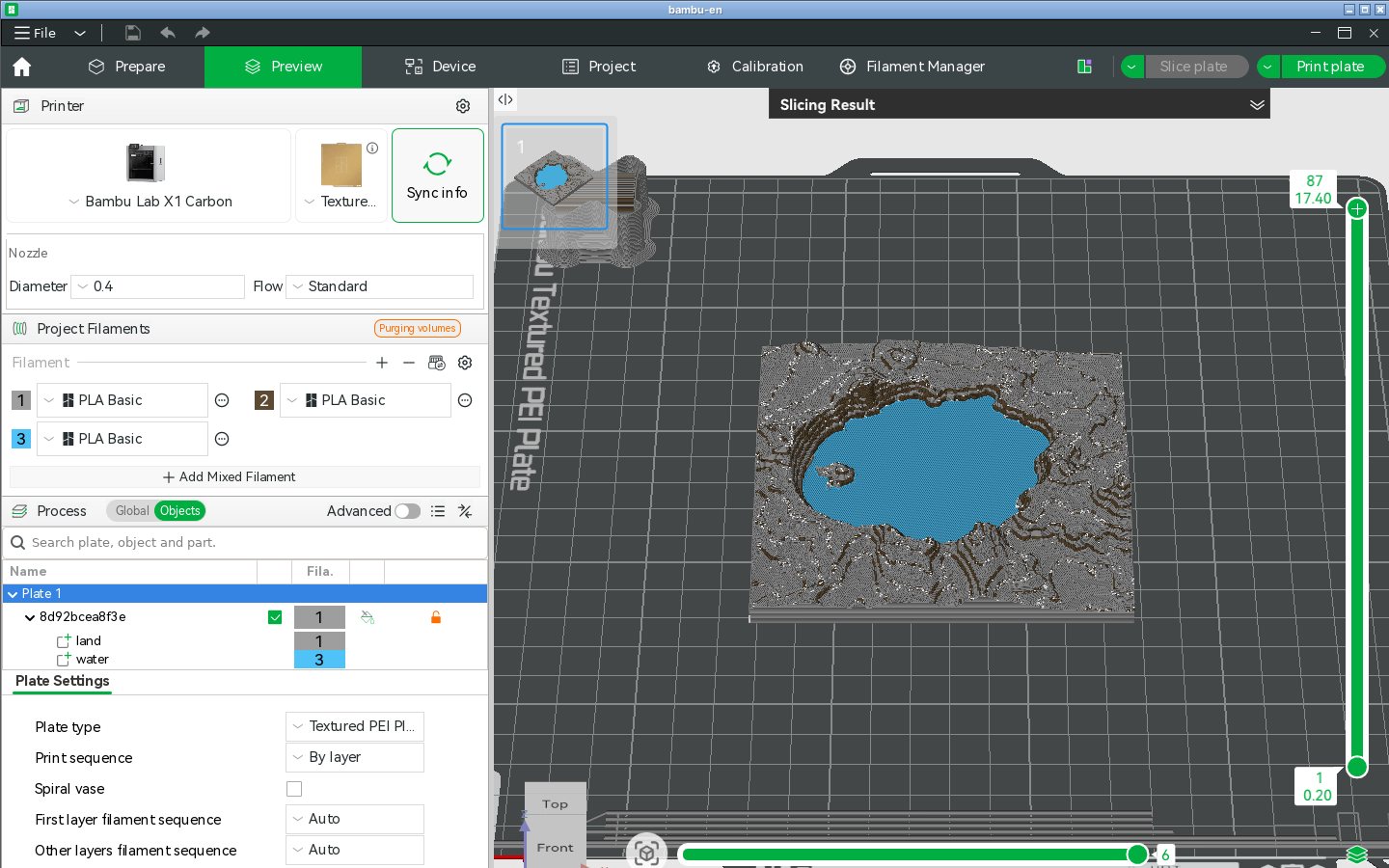Select the Plate 1 thumbnail

555,176
